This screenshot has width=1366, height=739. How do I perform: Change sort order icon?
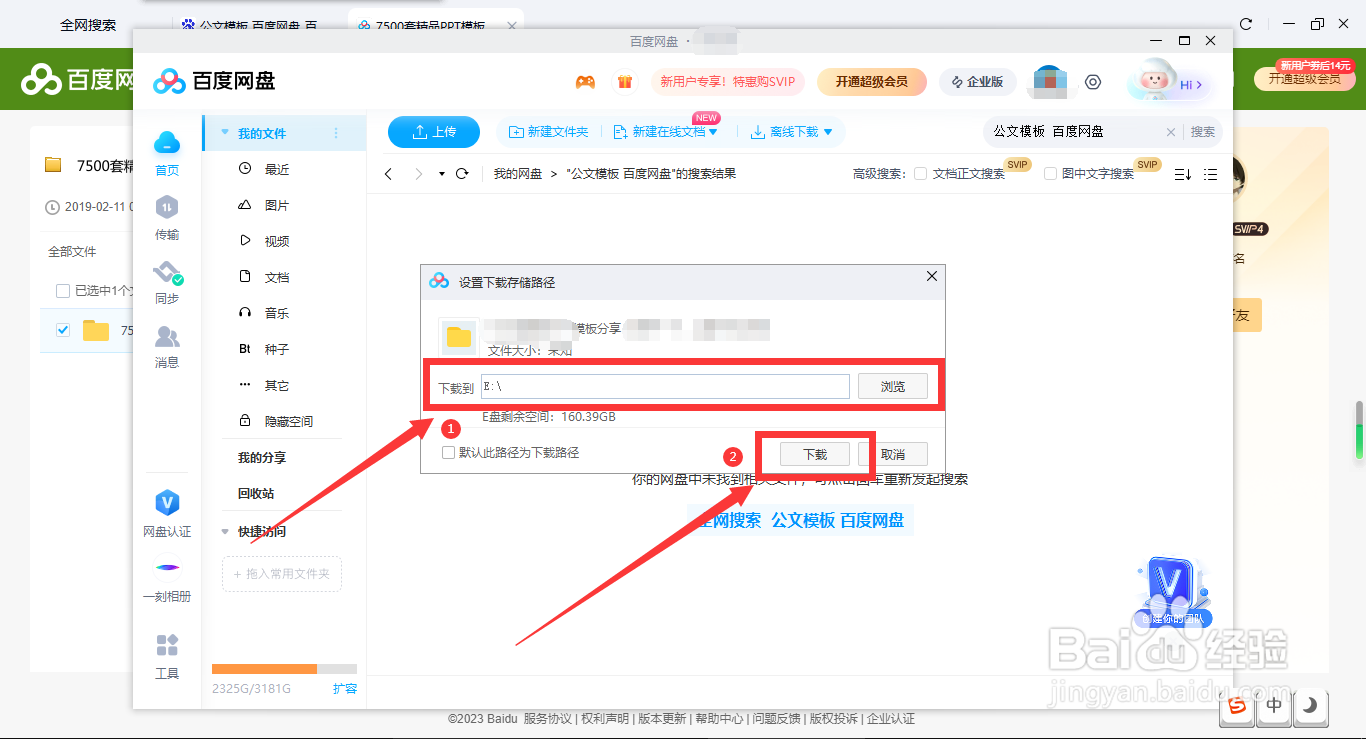[1182, 174]
